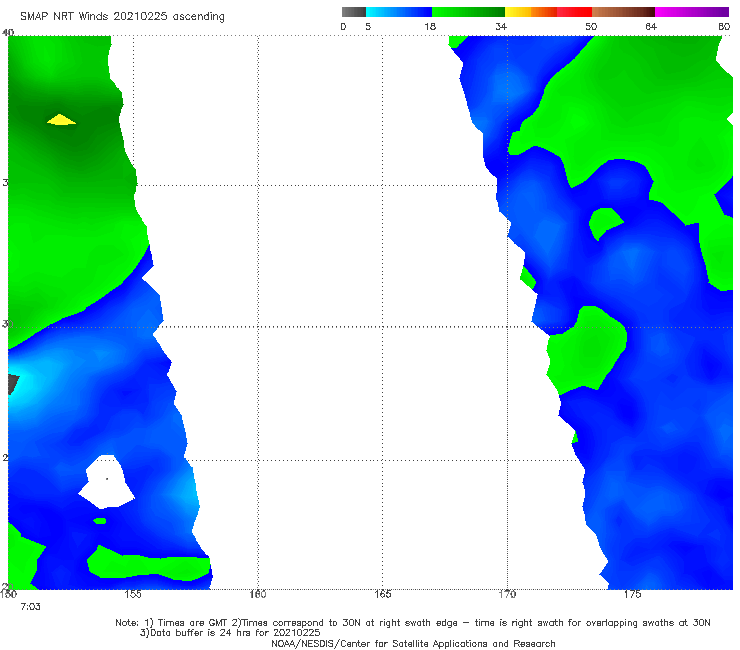
Task: Click the color bar label '64'
Action: (651, 26)
